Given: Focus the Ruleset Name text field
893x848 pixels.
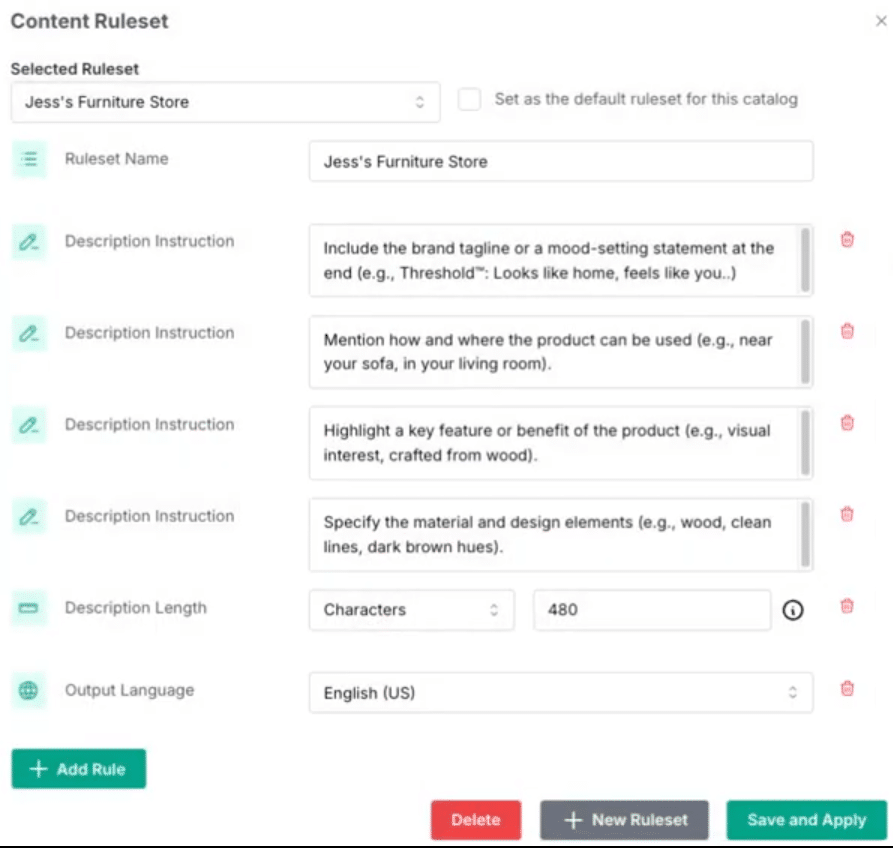Looking at the screenshot, I should pos(561,162).
